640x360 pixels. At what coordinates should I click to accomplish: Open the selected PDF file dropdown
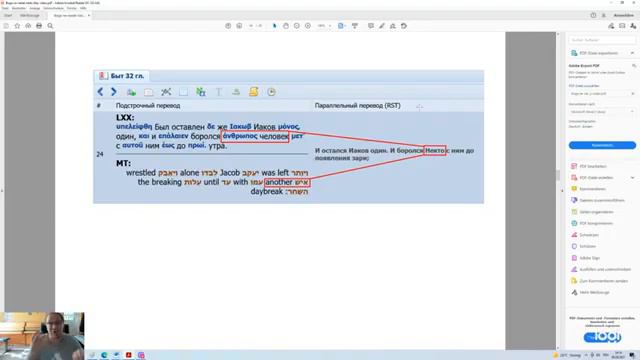coord(602,93)
